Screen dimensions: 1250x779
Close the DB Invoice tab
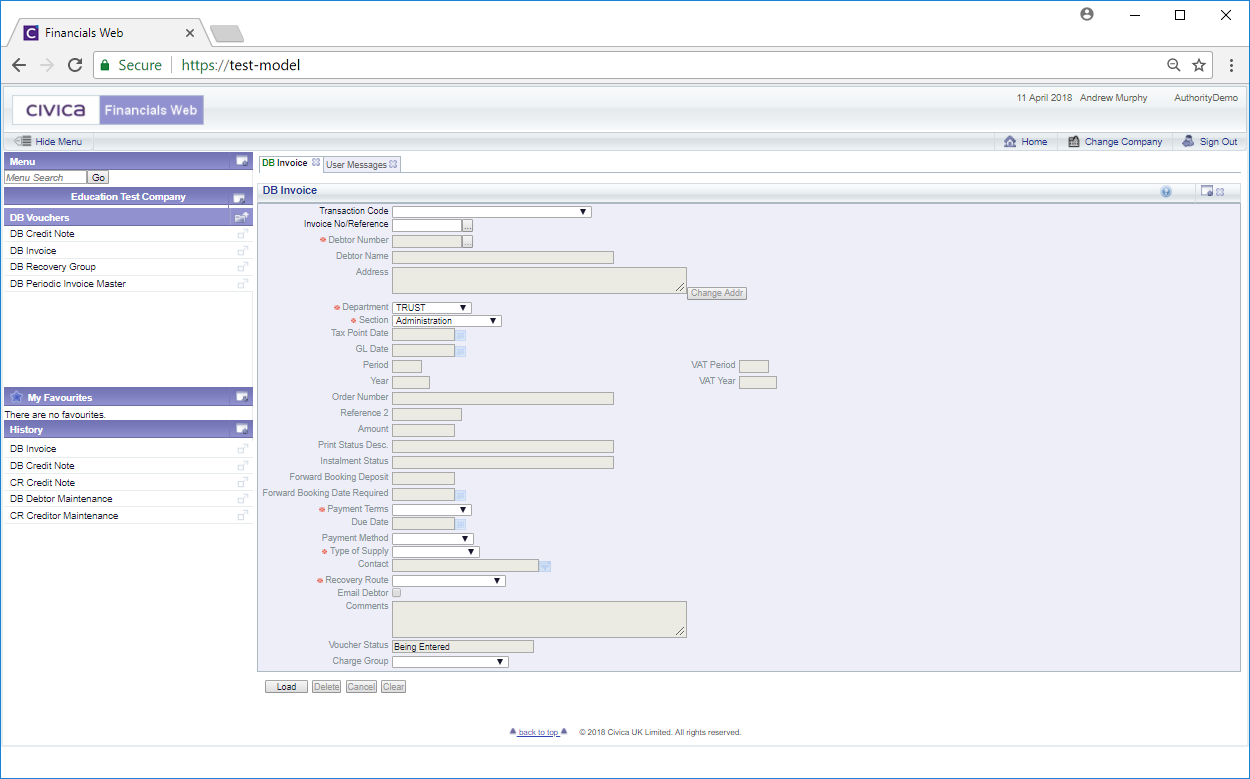tap(316, 163)
